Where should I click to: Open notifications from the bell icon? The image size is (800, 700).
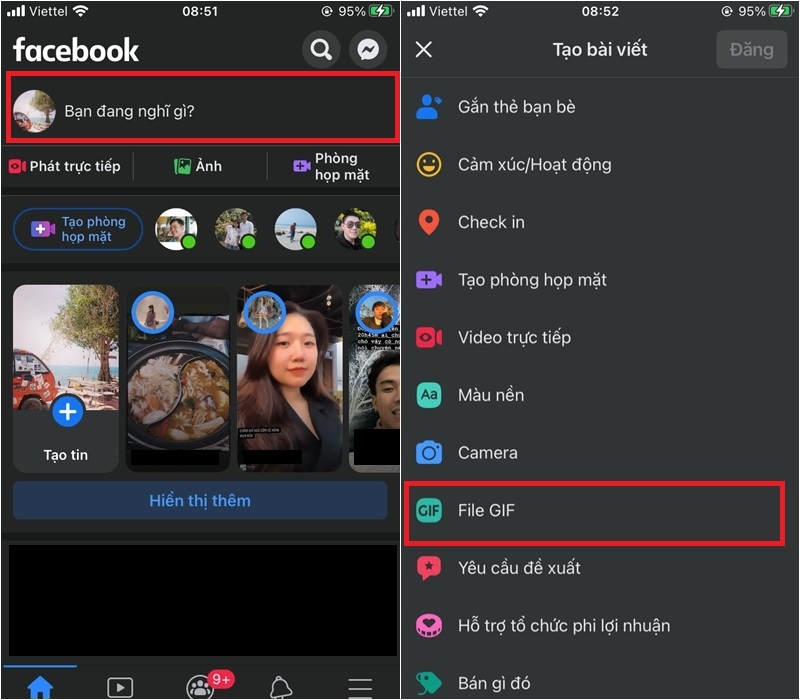click(x=280, y=686)
